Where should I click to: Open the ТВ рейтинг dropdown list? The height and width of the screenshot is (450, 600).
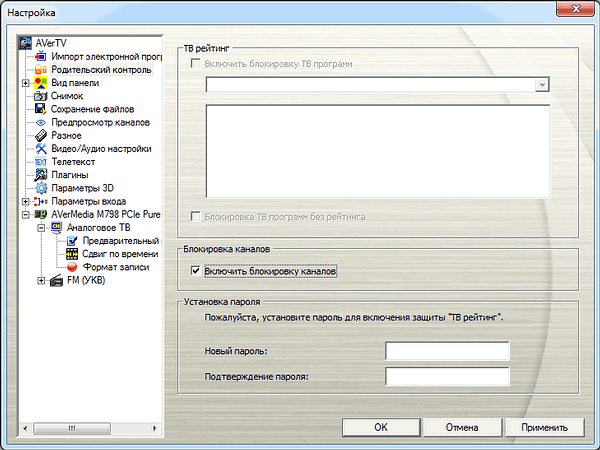click(542, 85)
